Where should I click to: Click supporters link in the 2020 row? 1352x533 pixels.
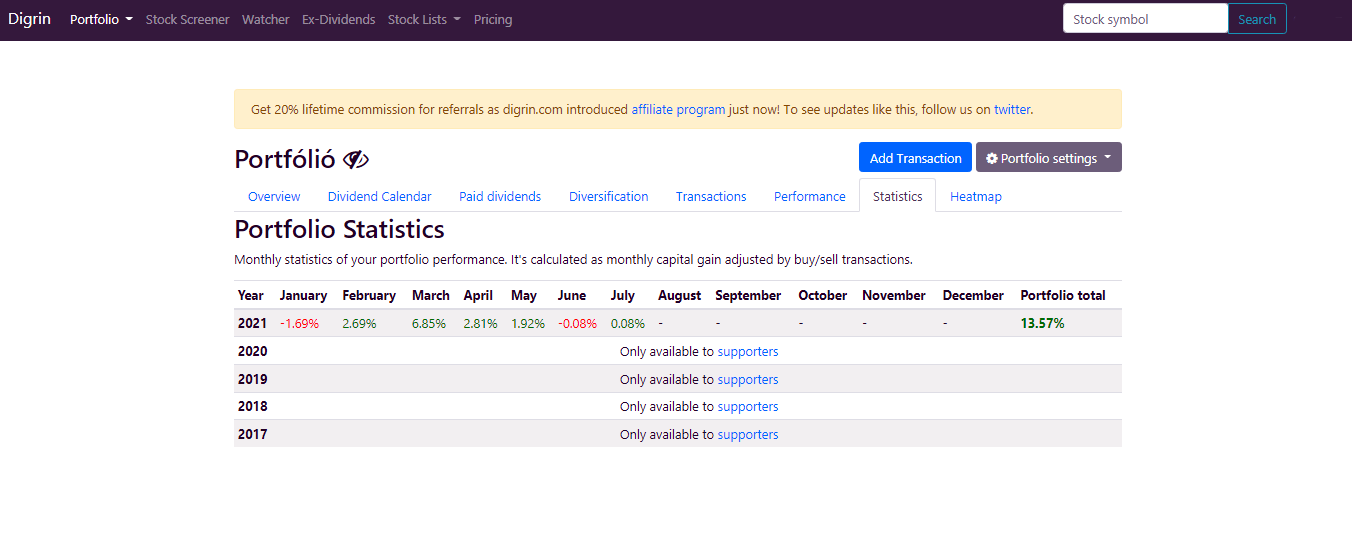[x=748, y=351]
